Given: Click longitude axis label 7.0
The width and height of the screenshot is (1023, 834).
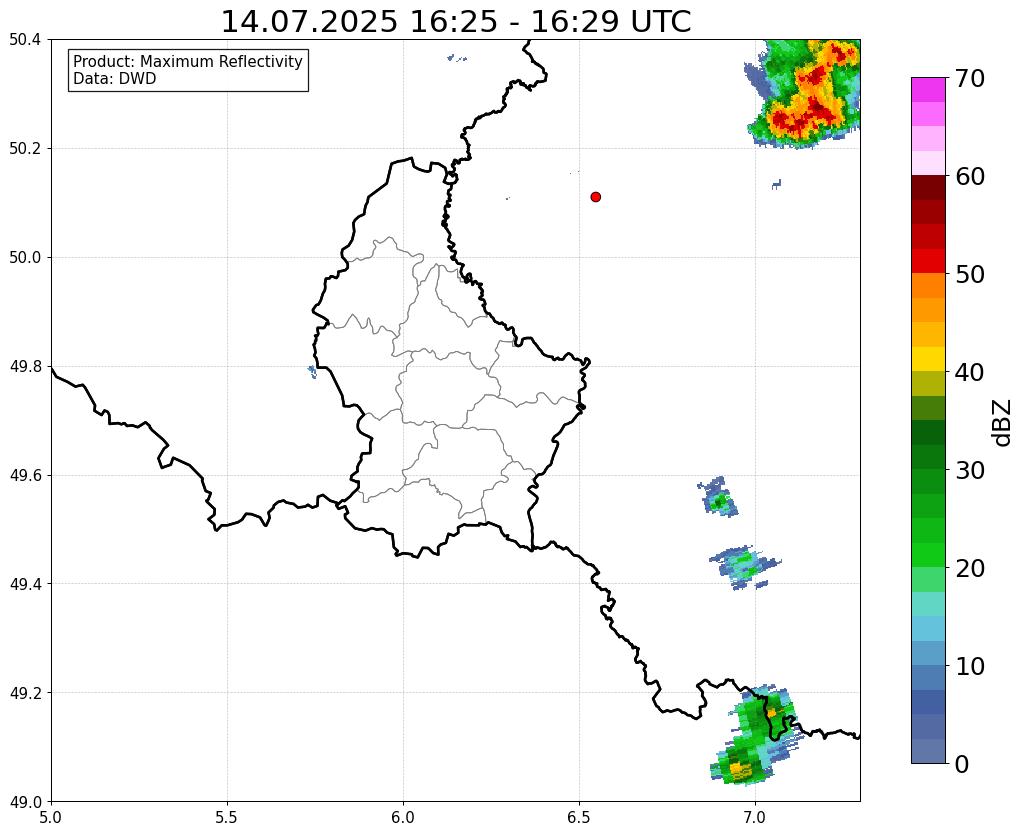Looking at the screenshot, I should tap(755, 818).
